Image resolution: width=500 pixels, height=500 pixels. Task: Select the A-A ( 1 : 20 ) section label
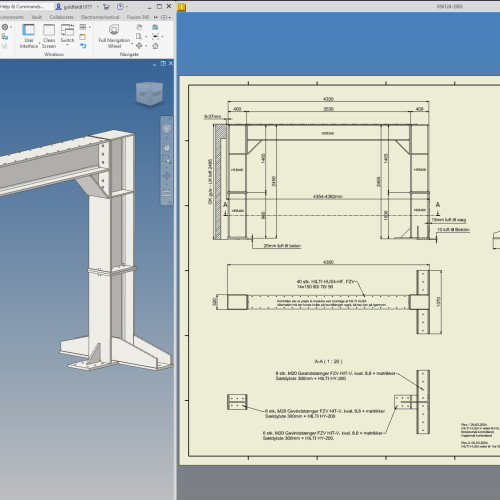point(328,361)
